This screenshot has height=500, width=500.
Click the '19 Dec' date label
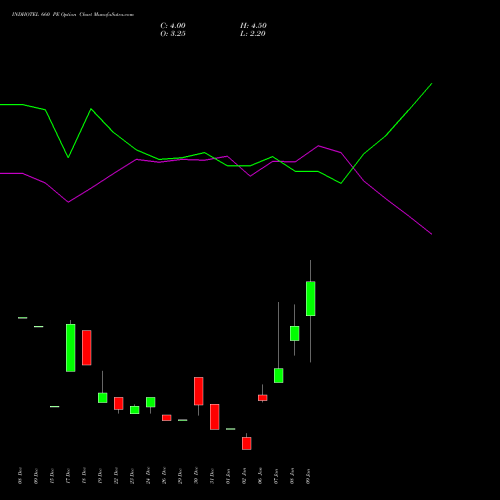click(x=100, y=476)
